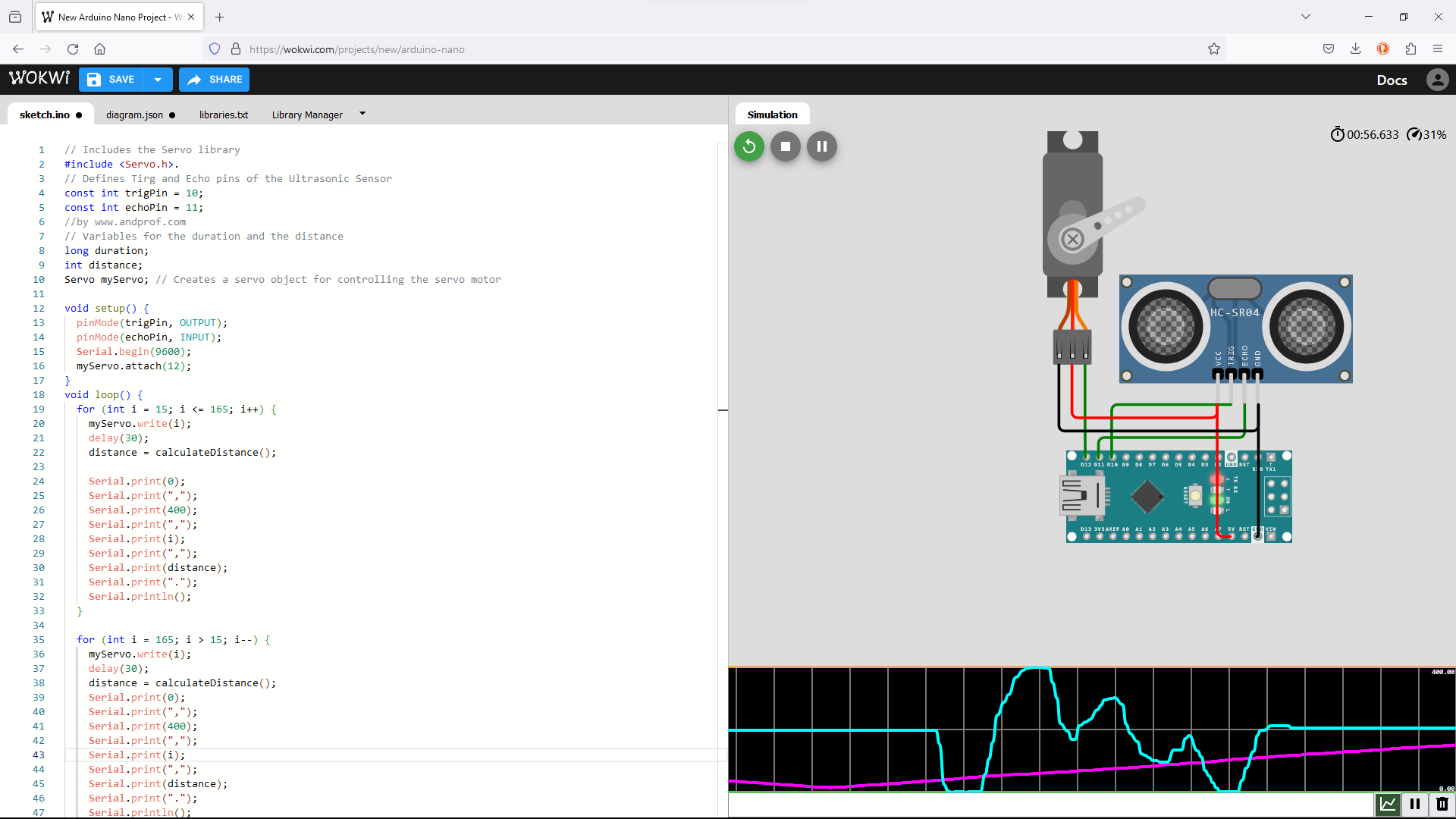
Task: Click line 43 Serial.print(i) code
Action: [136, 755]
